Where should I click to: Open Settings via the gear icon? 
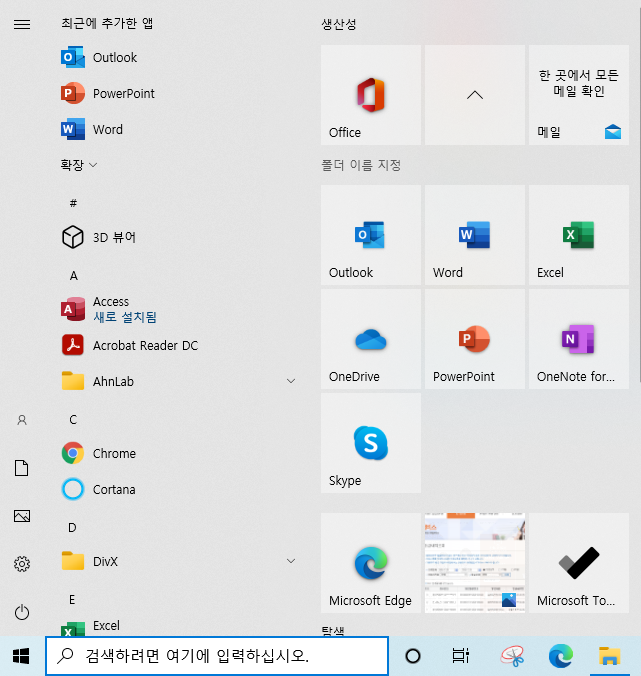(x=22, y=564)
